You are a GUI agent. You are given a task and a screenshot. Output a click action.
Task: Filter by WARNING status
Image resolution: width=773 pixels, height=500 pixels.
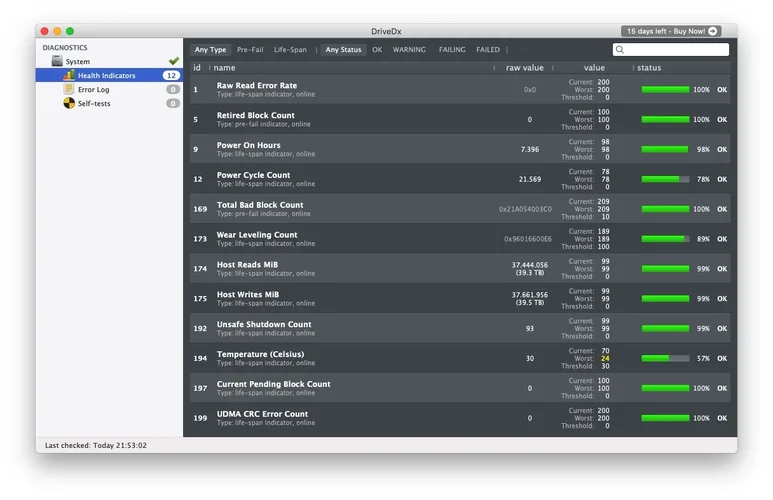coord(408,50)
